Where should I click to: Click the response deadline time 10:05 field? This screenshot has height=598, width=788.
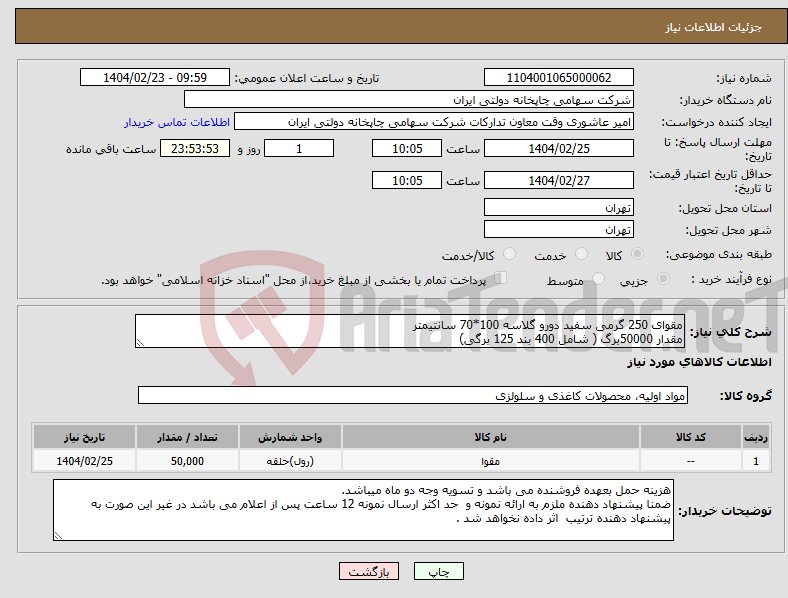407,149
